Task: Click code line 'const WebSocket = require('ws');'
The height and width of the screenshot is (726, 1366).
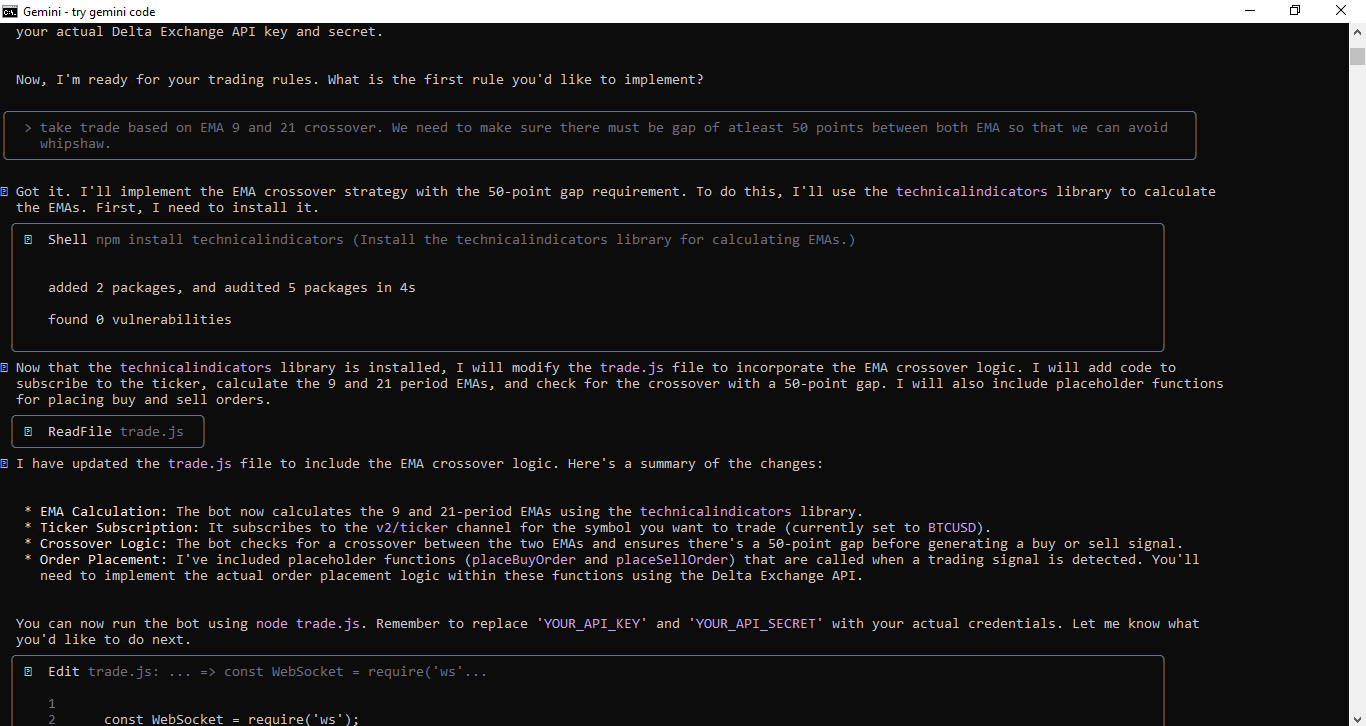Action: pyautogui.click(x=232, y=719)
